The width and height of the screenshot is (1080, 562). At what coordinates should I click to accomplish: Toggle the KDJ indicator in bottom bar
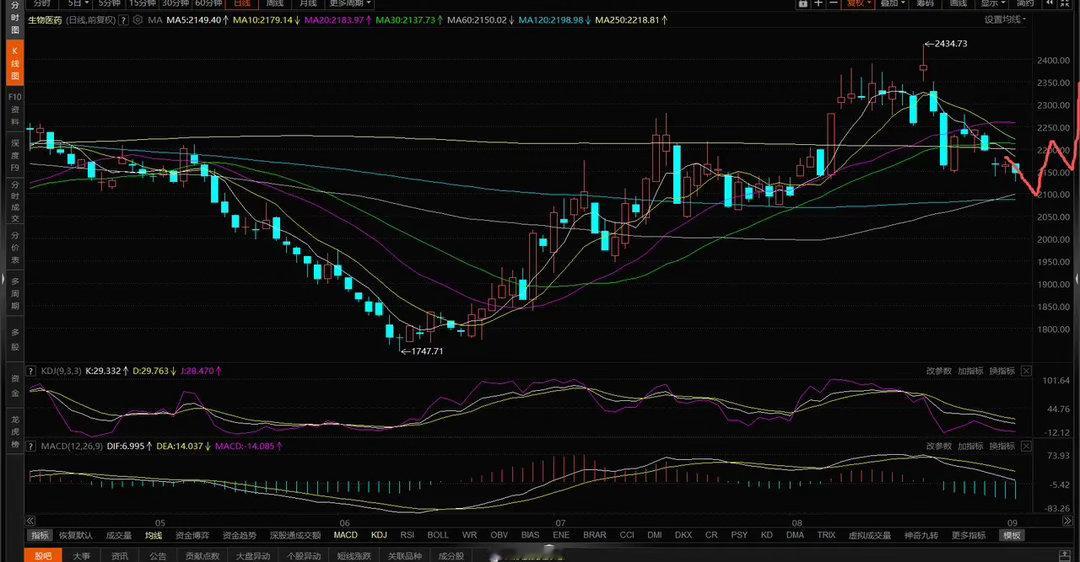[x=379, y=535]
